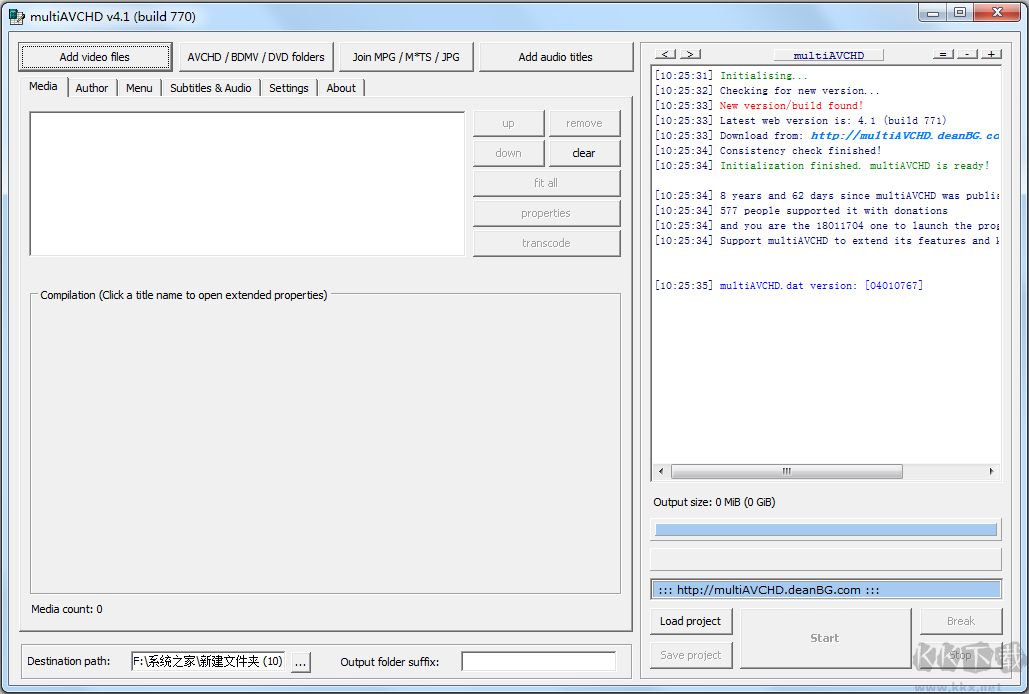Viewport: 1029px width, 694px height.
Task: Click the previous log '<' button
Action: pos(665,54)
